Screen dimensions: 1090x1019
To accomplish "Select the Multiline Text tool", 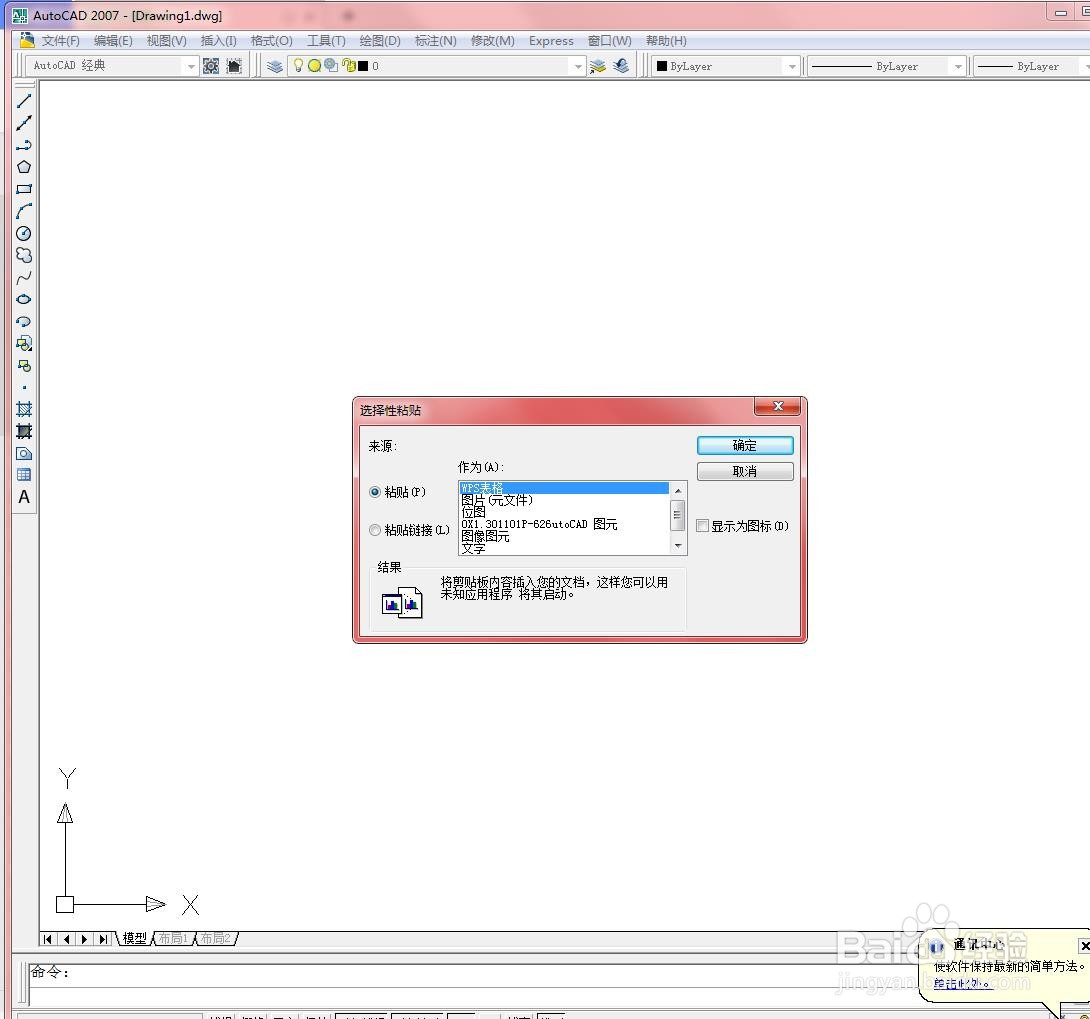I will click(24, 498).
